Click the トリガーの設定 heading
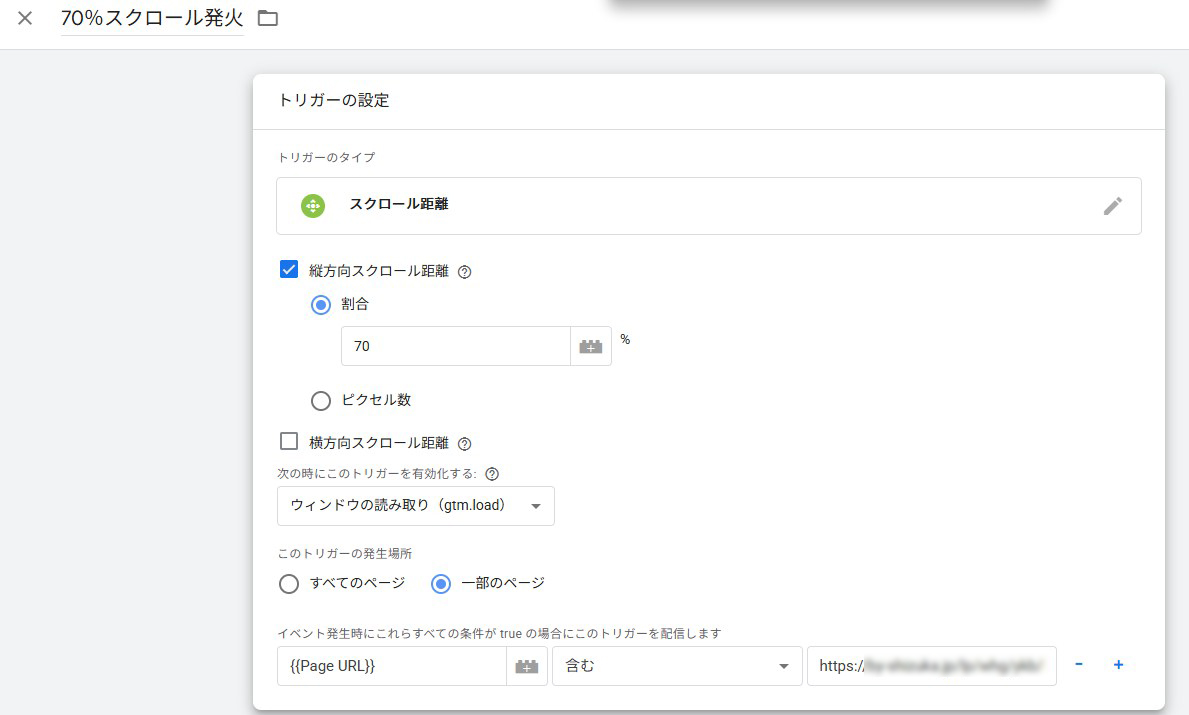This screenshot has height=715, width=1189. tap(334, 100)
